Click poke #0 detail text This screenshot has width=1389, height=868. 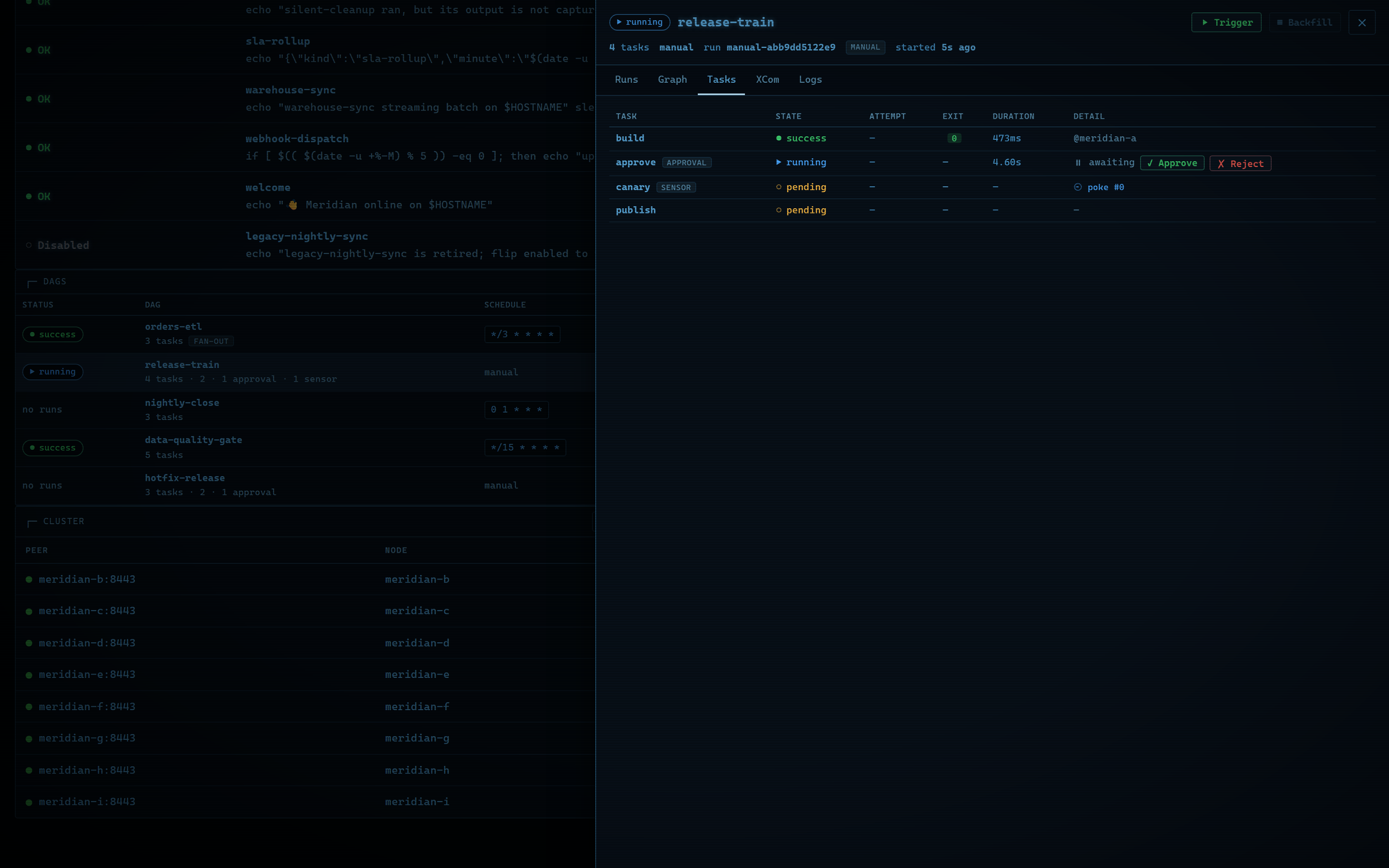coord(1105,187)
